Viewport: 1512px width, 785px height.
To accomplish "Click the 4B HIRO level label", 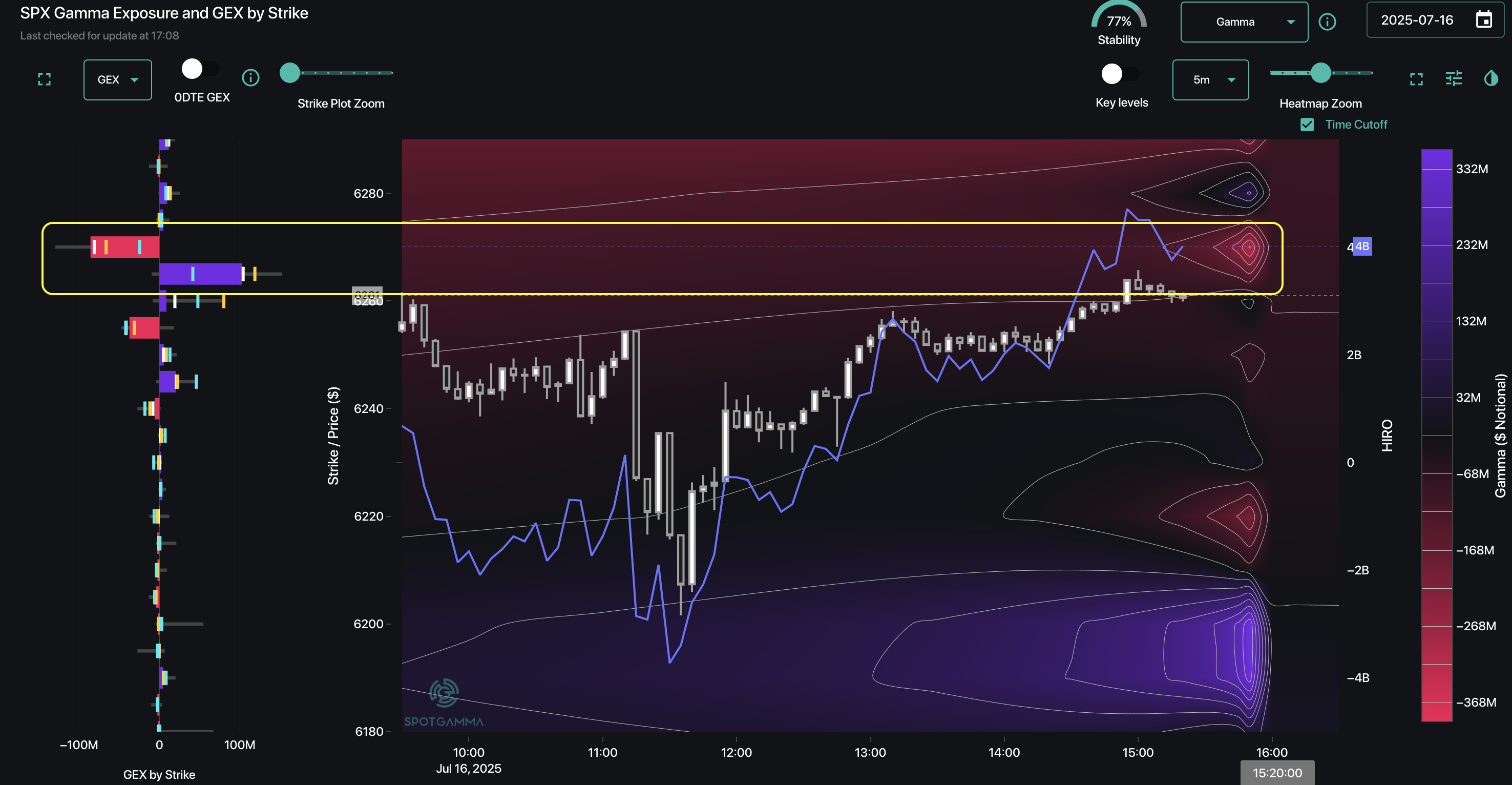I will click(x=1362, y=246).
